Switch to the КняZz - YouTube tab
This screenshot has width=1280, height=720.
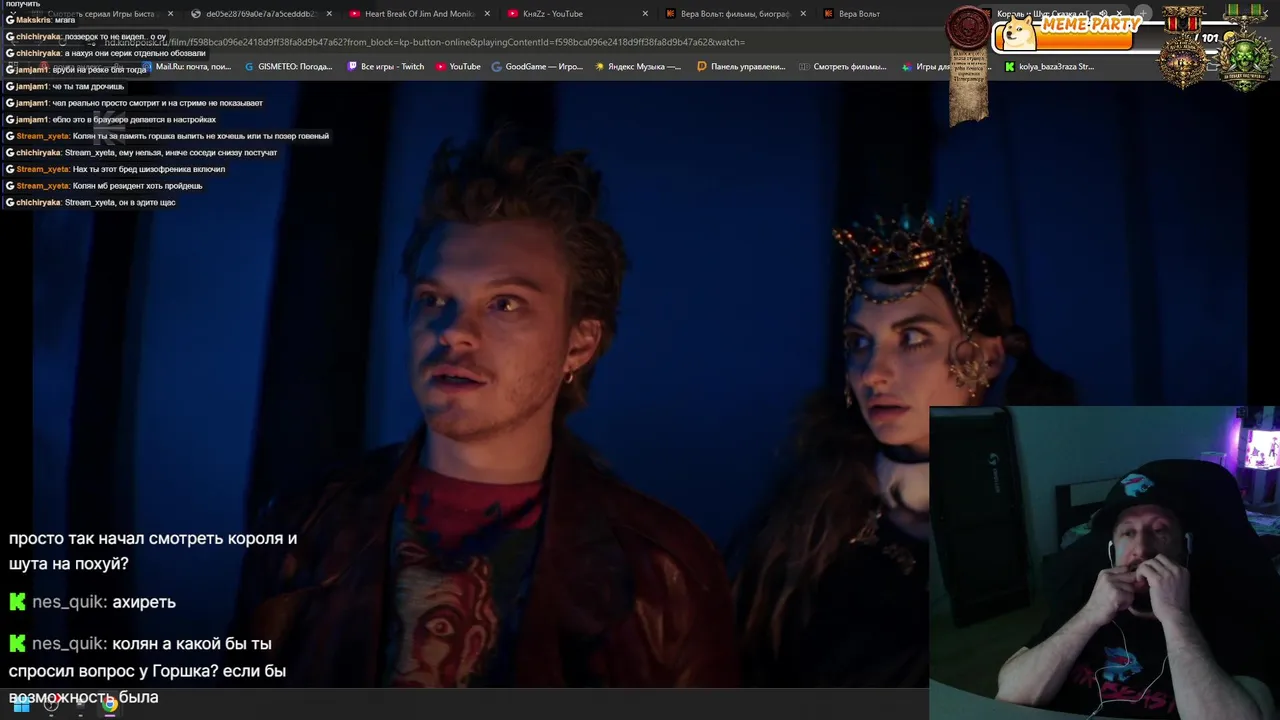pos(552,14)
